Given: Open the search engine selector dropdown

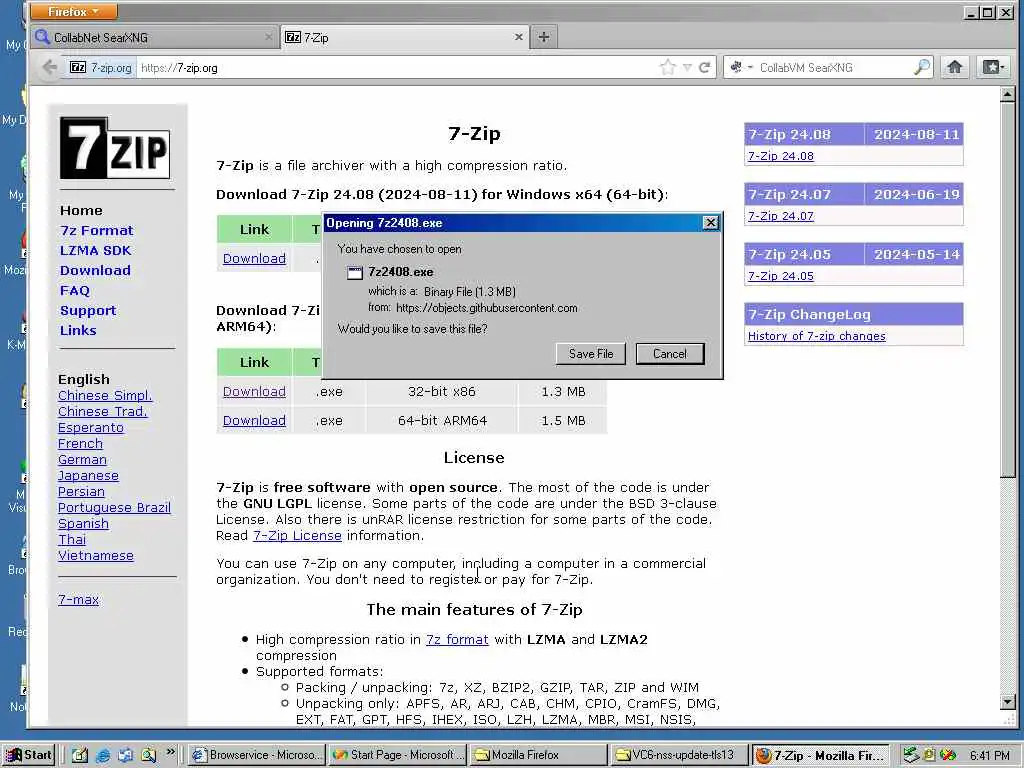Looking at the screenshot, I should pyautogui.click(x=741, y=67).
